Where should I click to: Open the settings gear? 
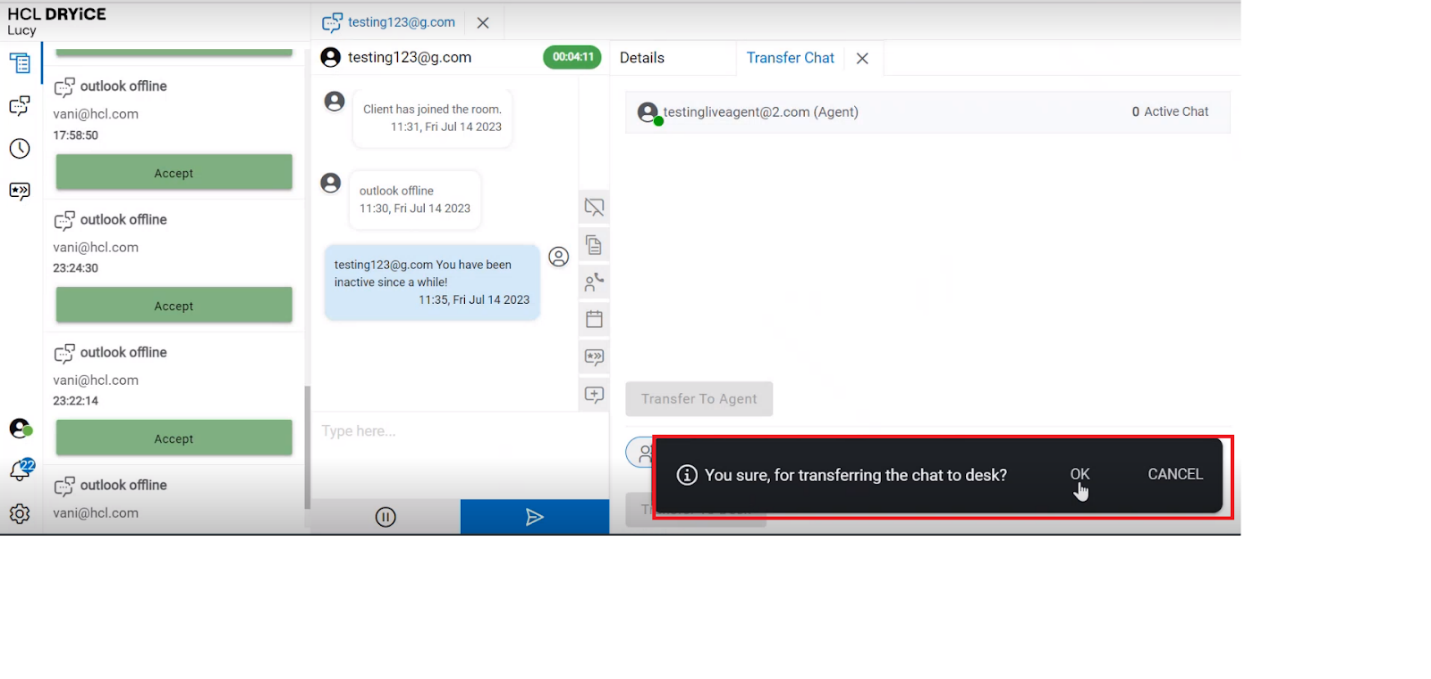pyautogui.click(x=20, y=514)
